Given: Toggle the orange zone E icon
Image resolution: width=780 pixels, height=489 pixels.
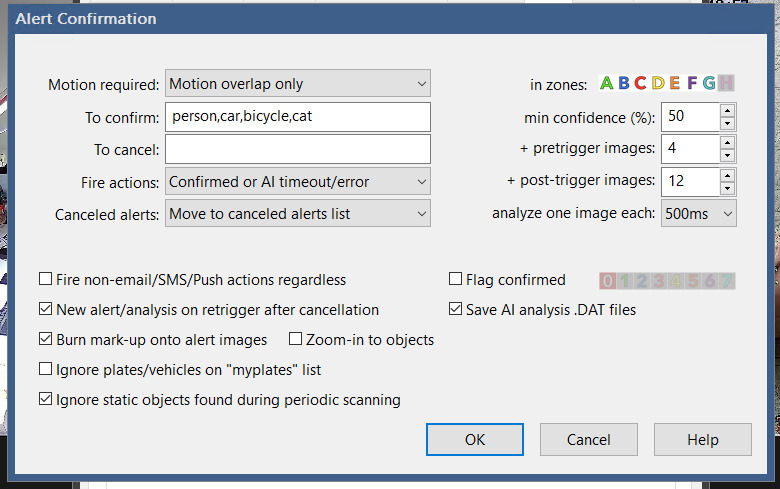Looking at the screenshot, I should click(x=675, y=83).
